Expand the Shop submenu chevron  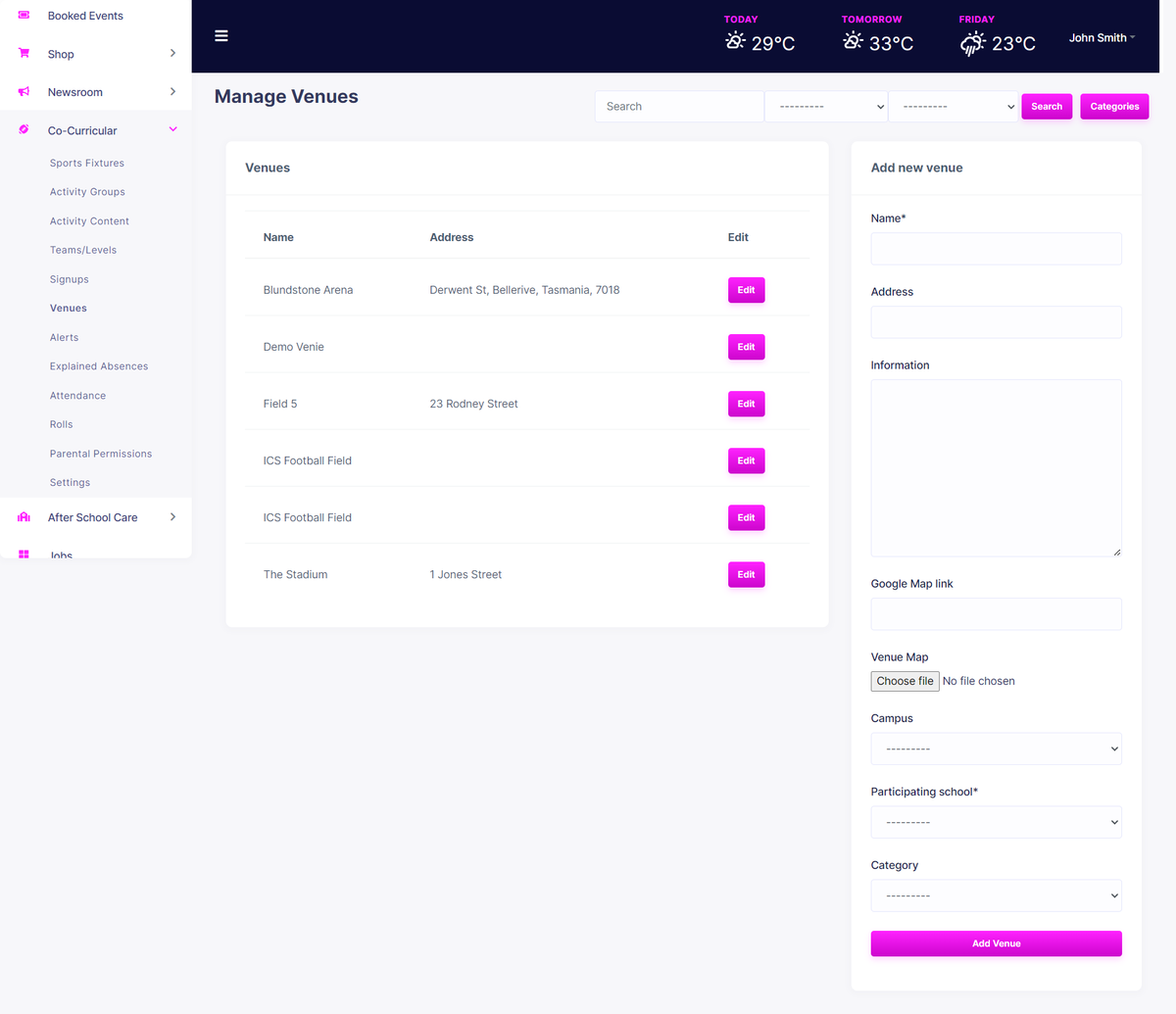(172, 54)
